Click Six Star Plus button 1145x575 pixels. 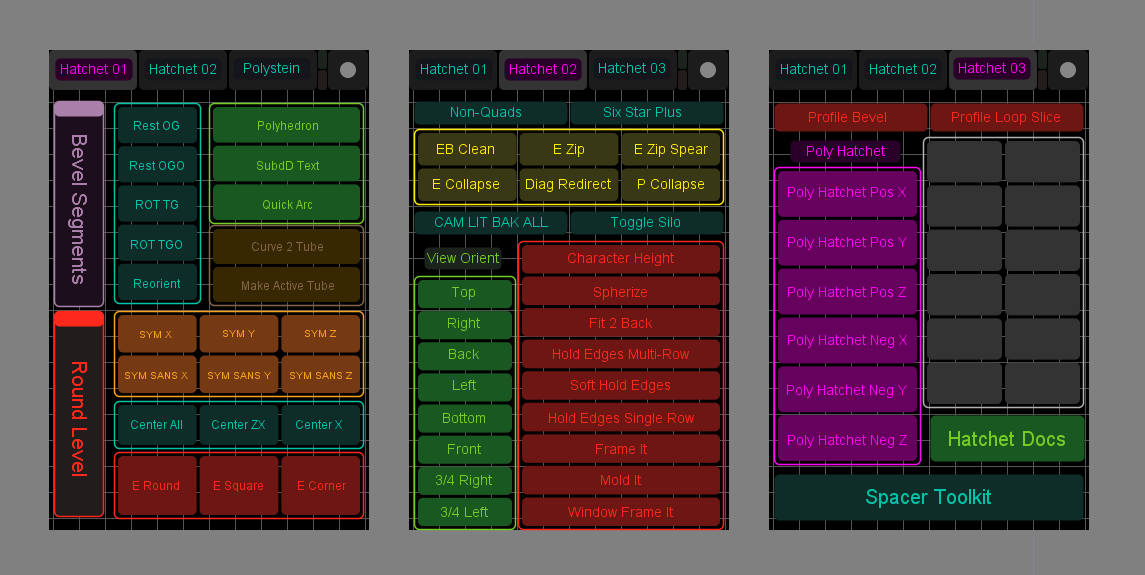point(646,113)
